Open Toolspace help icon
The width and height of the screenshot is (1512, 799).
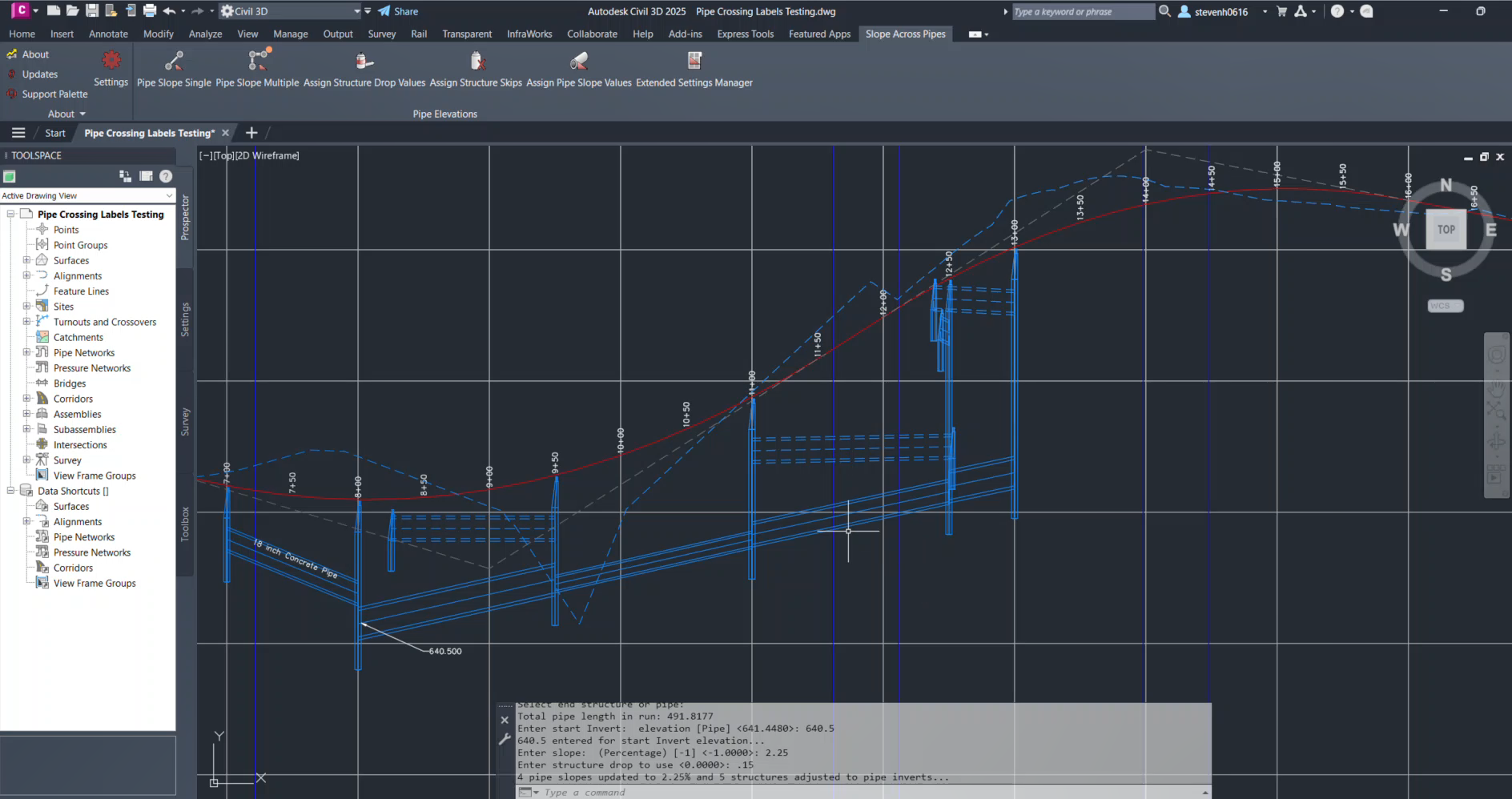pos(166,176)
